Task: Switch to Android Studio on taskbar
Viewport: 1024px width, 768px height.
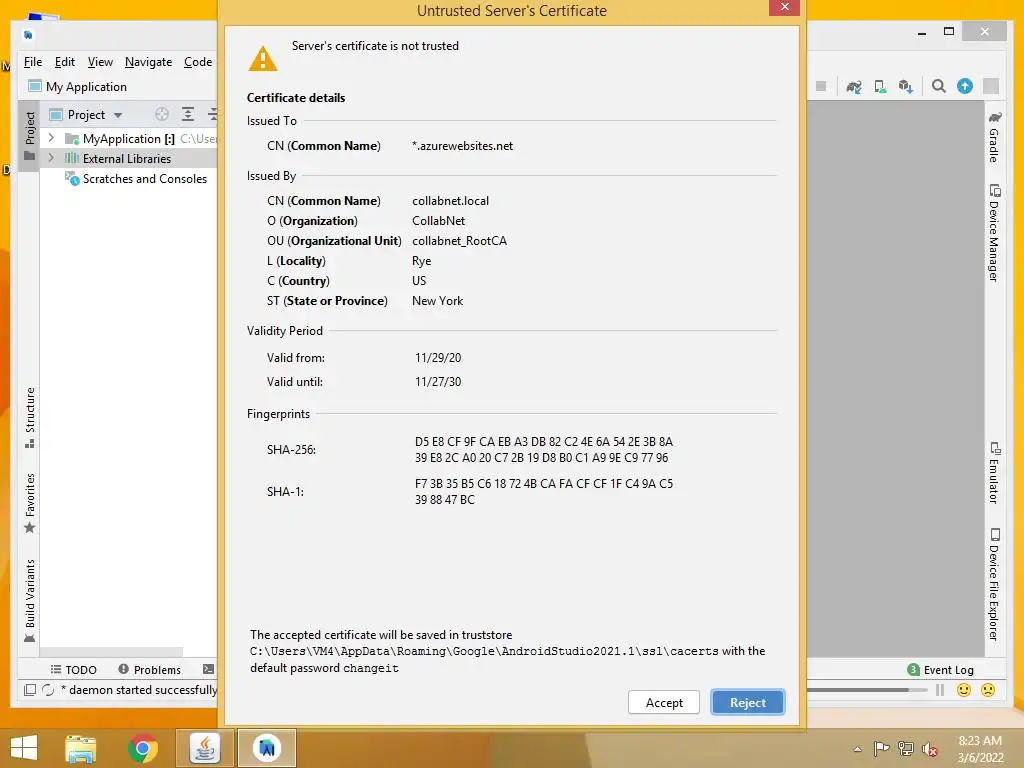Action: pos(266,748)
